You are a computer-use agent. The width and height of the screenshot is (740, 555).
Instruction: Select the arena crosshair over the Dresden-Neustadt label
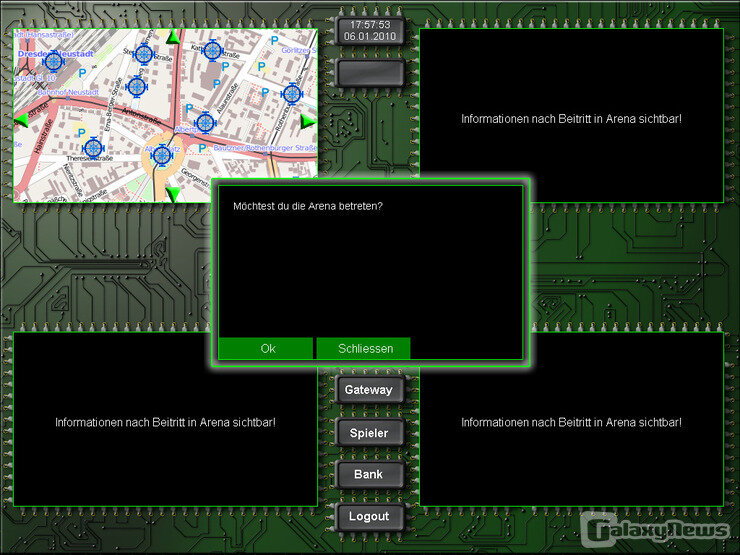coord(53,61)
